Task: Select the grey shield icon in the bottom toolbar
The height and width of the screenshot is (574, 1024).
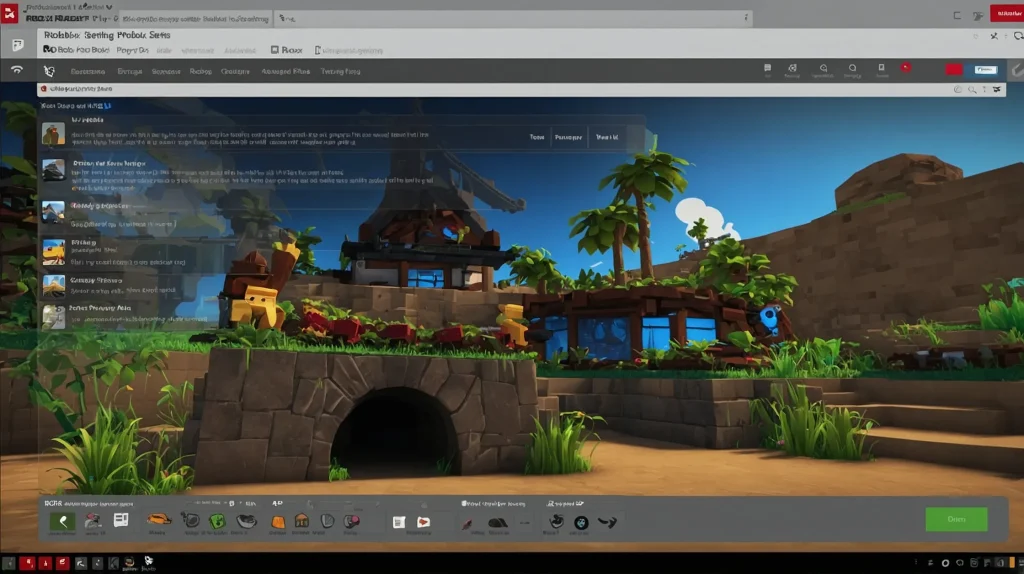Action: tap(327, 520)
